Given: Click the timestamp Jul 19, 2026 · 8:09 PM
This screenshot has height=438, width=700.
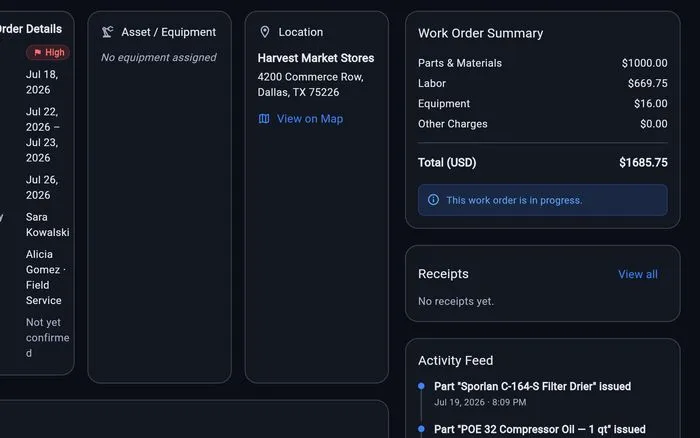Looking at the screenshot, I should pos(480,402).
